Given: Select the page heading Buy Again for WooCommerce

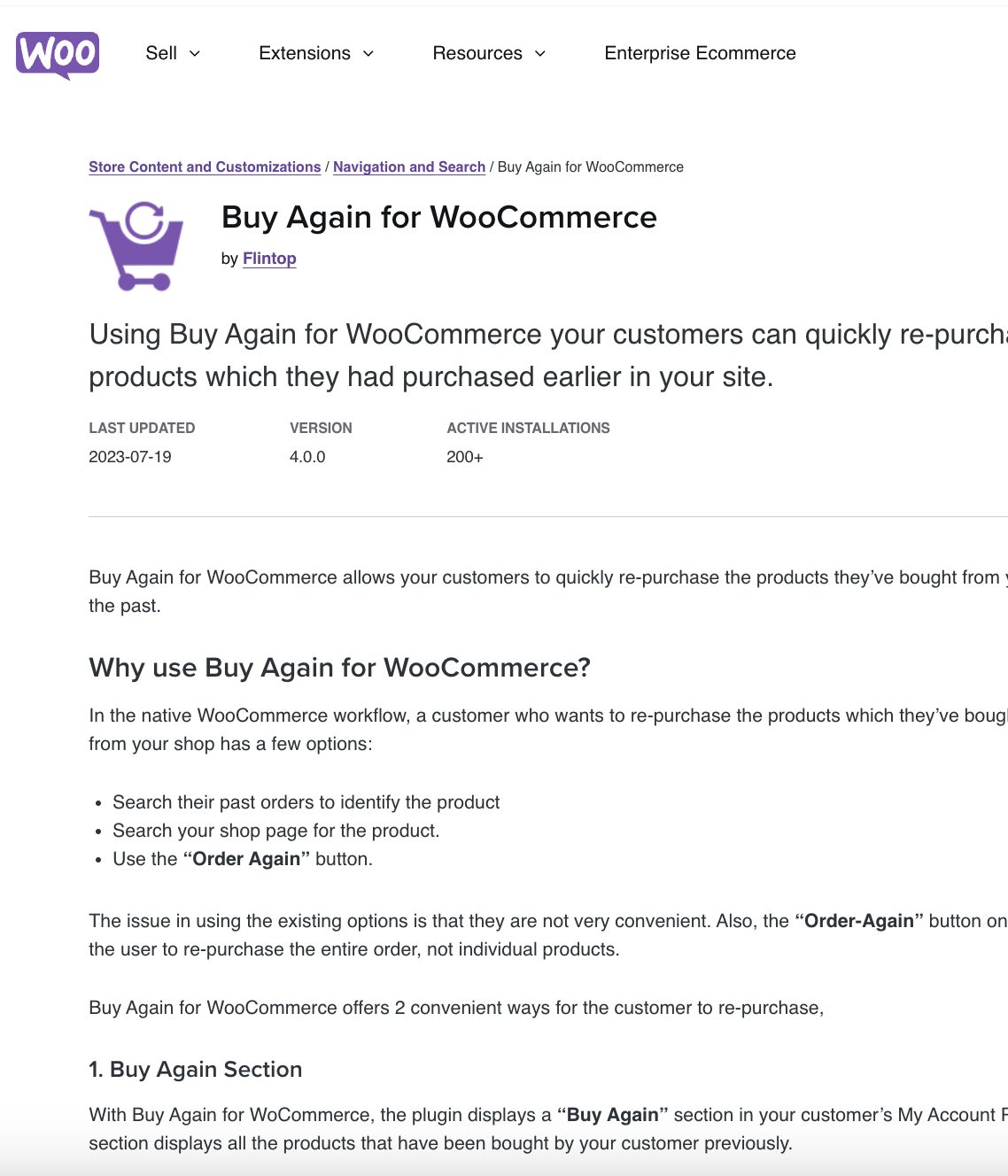Looking at the screenshot, I should click(x=438, y=217).
